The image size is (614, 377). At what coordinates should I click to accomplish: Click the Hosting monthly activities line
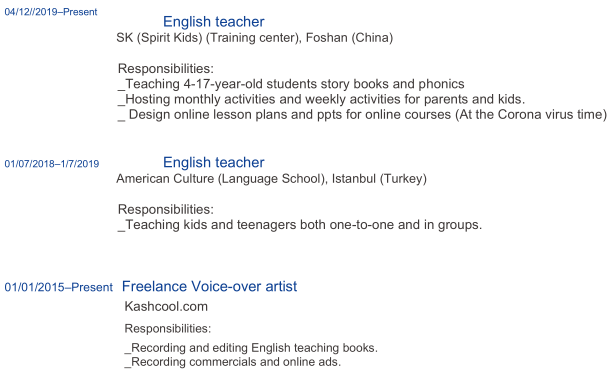coord(321,99)
